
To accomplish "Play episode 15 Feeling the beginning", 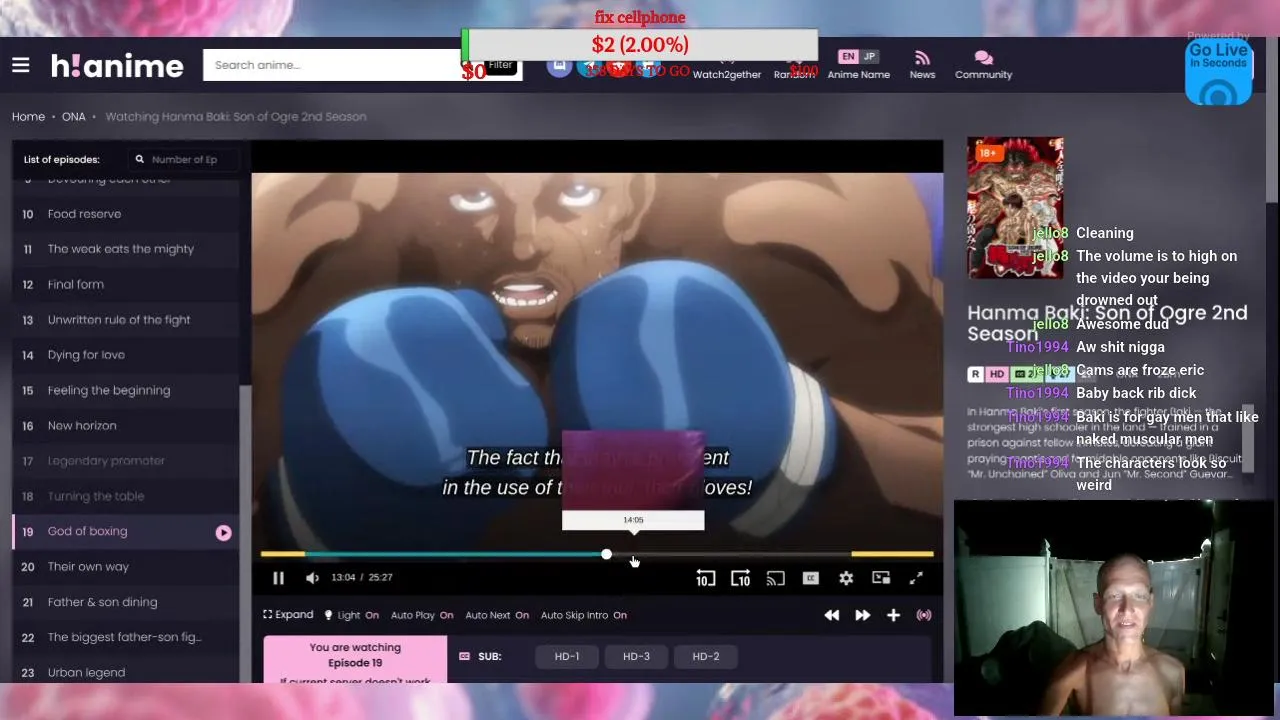I will point(125,390).
